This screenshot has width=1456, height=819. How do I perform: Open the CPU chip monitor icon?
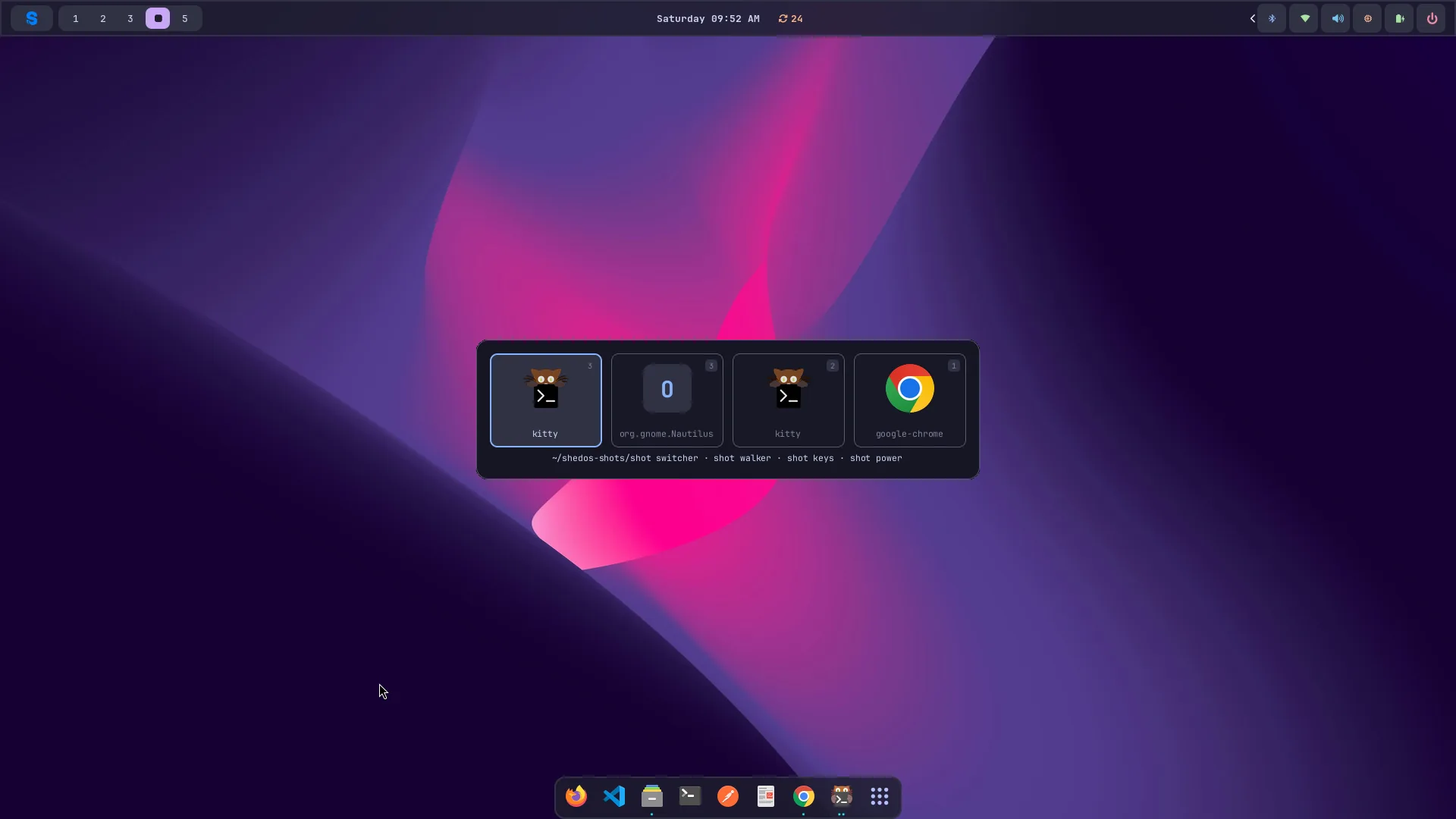coord(1368,18)
